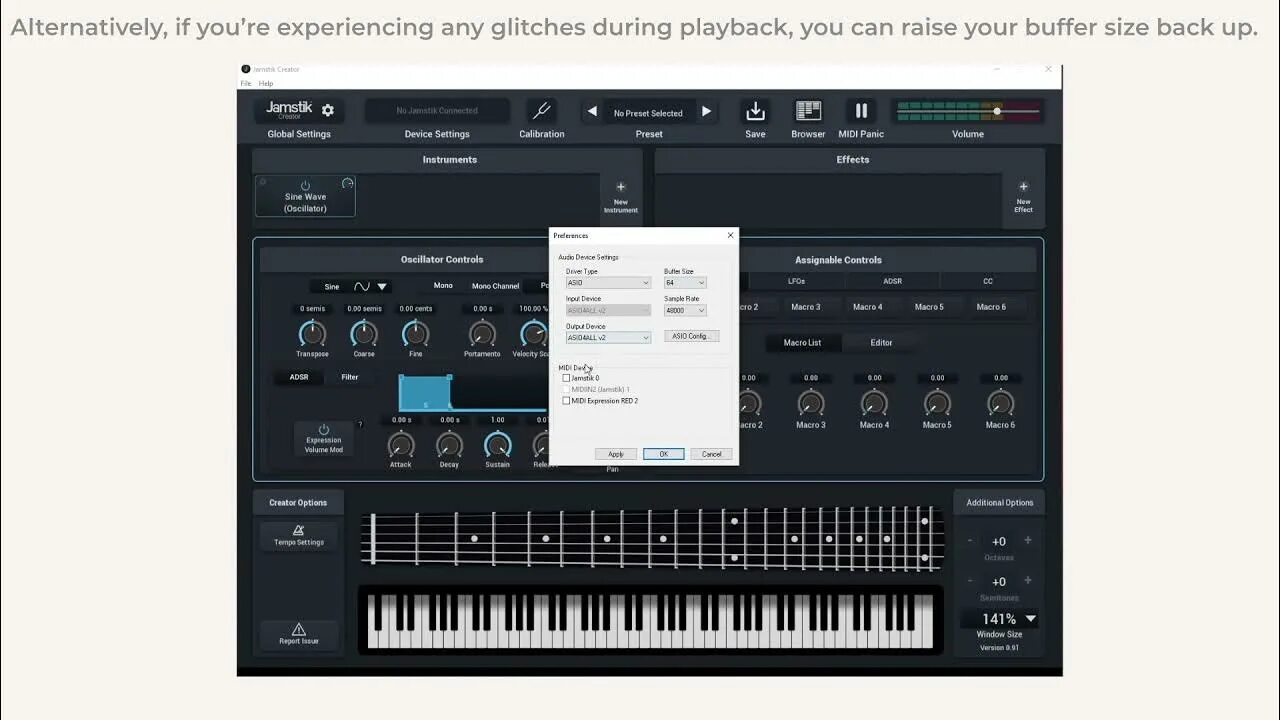Open Global Settings gear icon
This screenshot has height=720, width=1280.
[x=327, y=110]
